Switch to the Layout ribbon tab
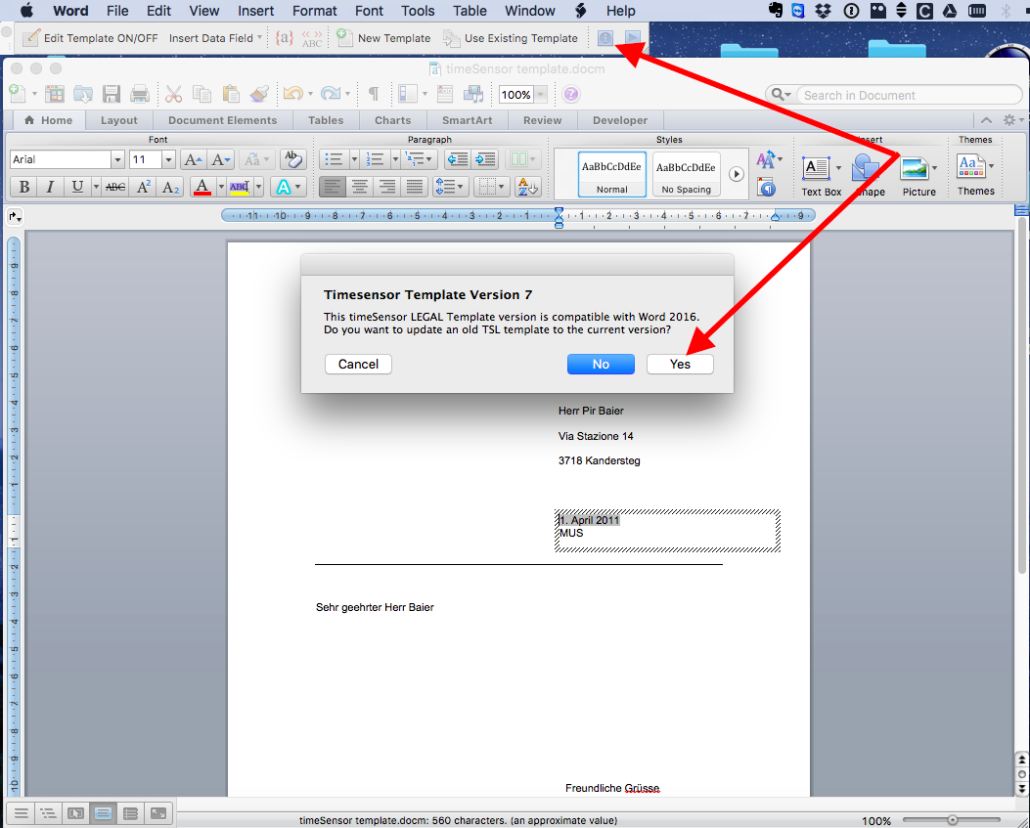This screenshot has width=1030, height=828. 119,120
